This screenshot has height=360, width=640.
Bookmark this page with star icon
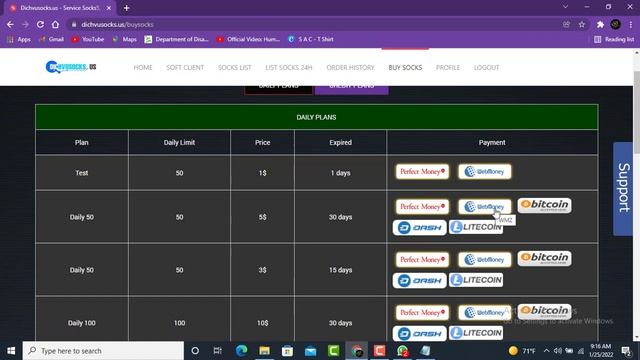(x=582, y=24)
